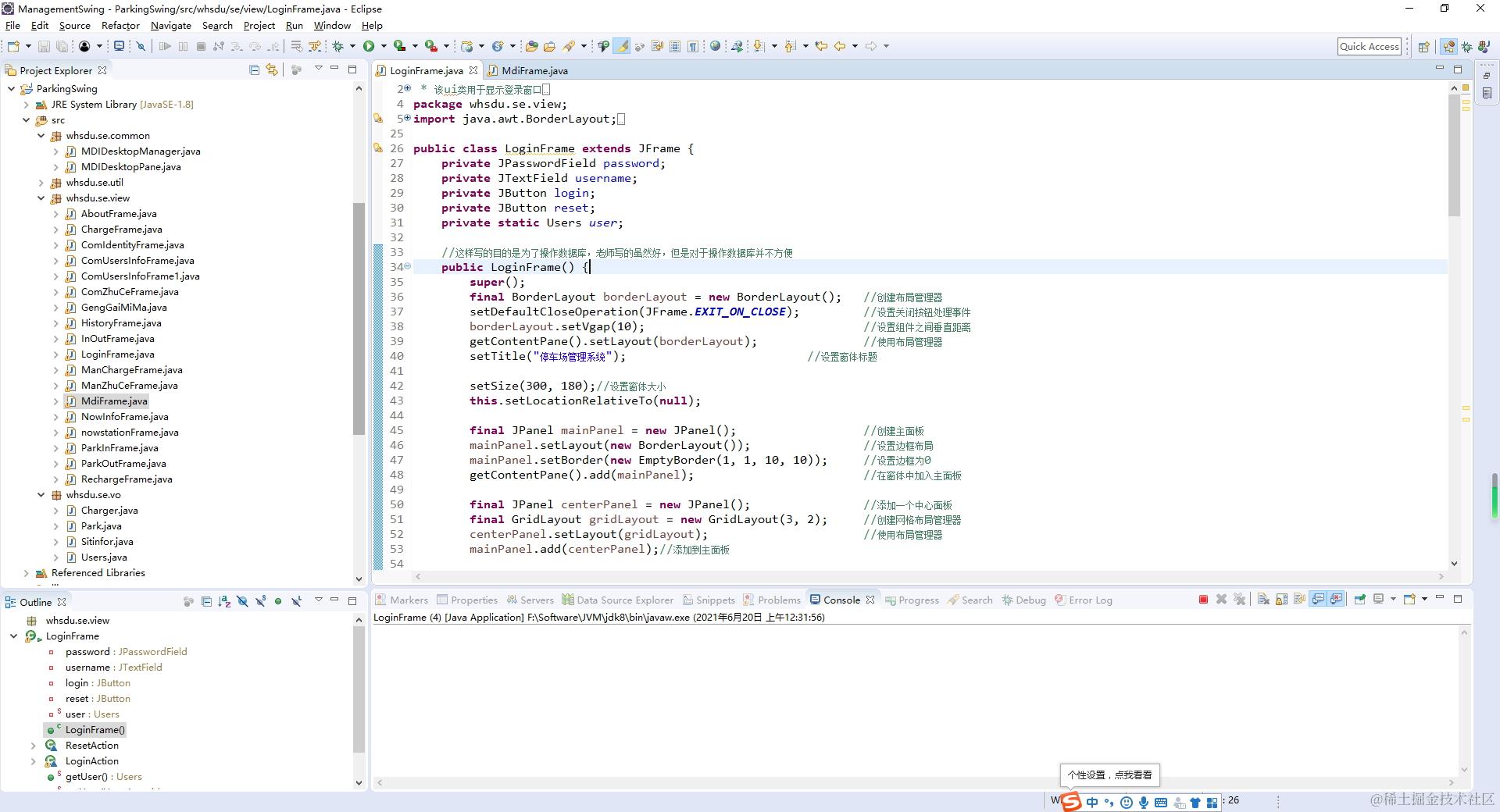Open the Project Explorer View Menu
Screen dimensions: 1500x812
pyautogui.click(x=318, y=69)
